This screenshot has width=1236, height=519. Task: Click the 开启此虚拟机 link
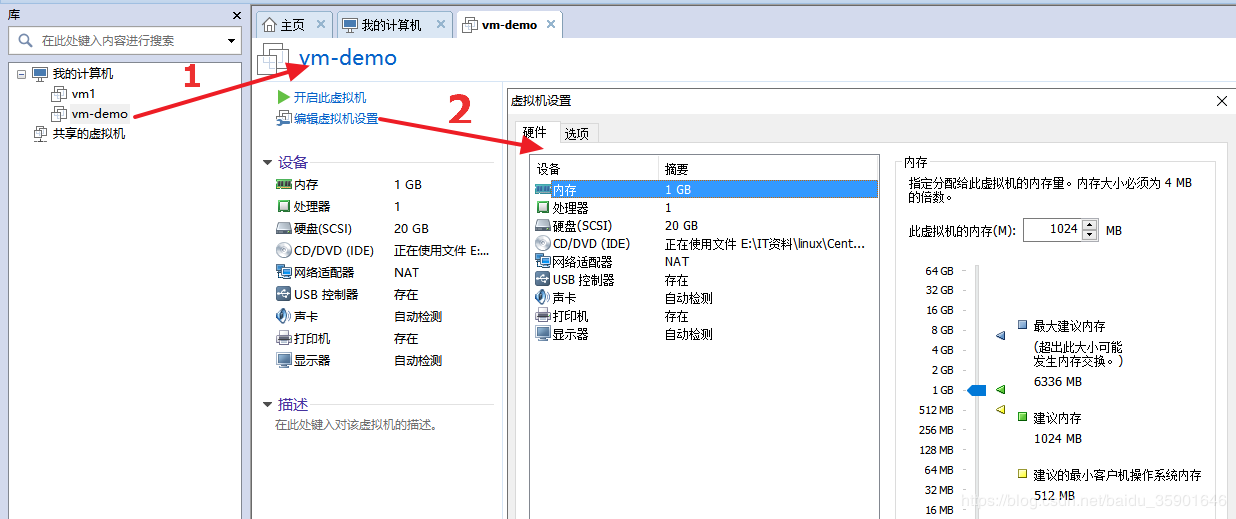point(329,97)
